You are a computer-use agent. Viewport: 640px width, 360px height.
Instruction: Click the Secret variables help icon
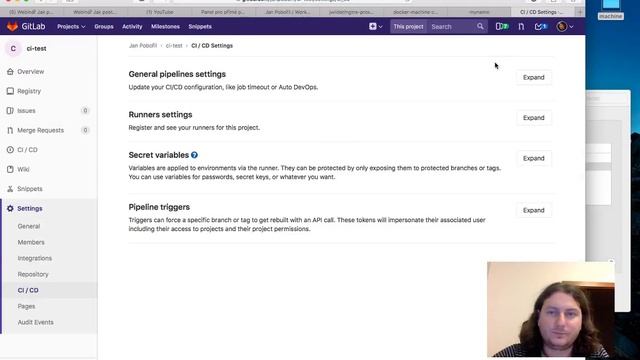point(194,155)
